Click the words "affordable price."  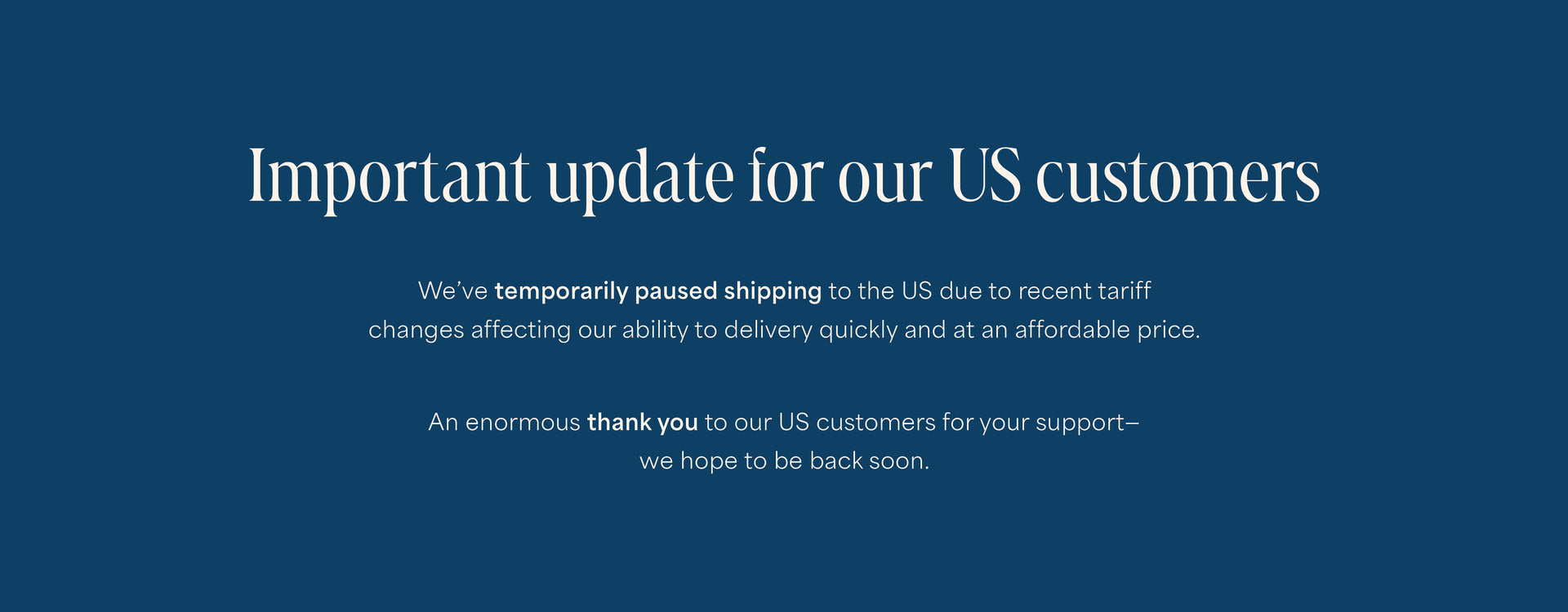[1107, 330]
